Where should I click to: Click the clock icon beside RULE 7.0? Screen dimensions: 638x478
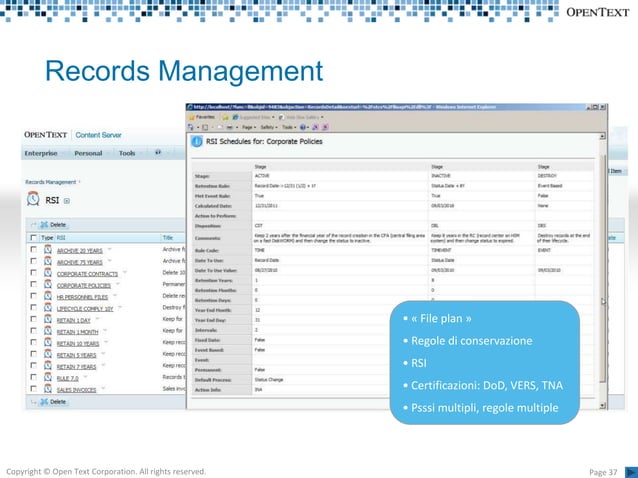click(x=48, y=377)
